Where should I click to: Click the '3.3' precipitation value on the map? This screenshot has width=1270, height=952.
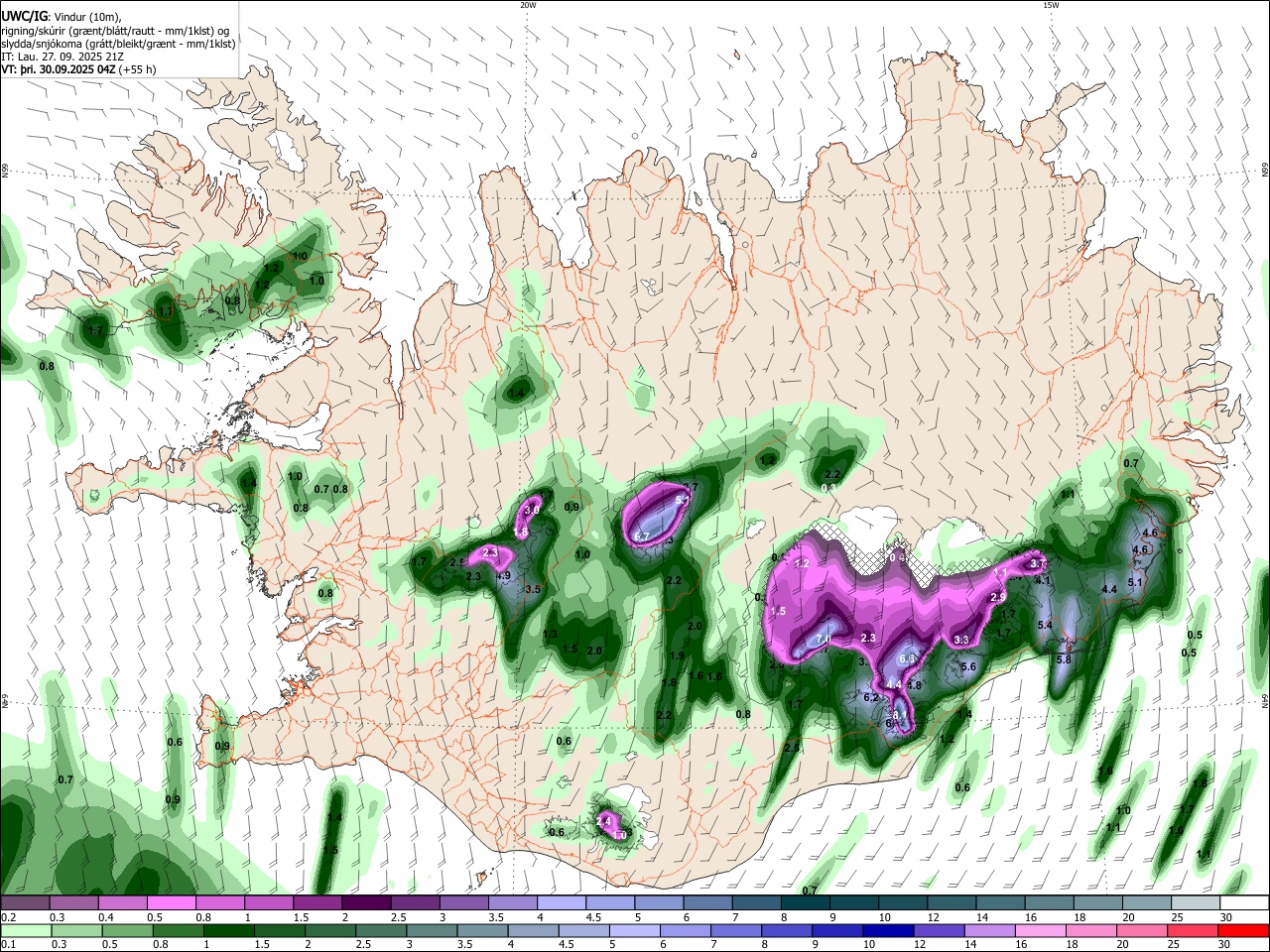click(x=960, y=641)
